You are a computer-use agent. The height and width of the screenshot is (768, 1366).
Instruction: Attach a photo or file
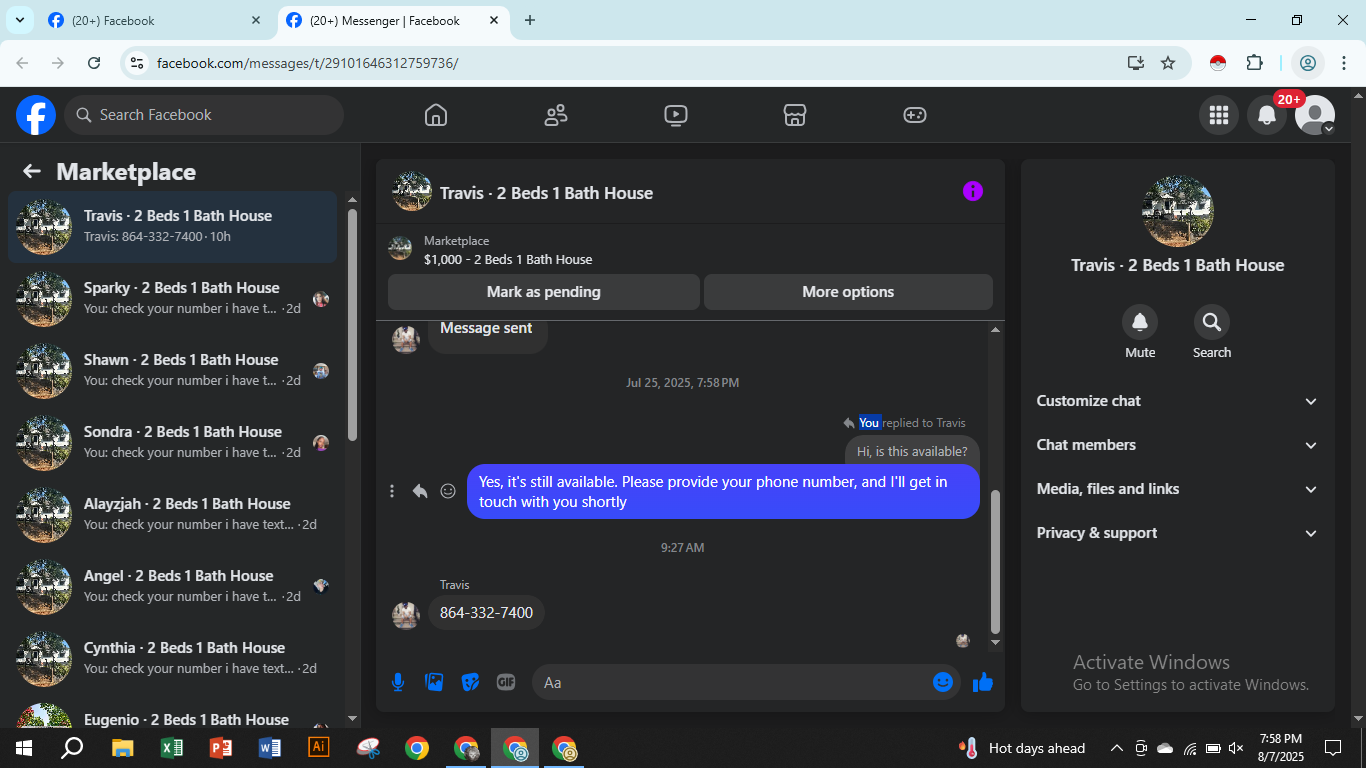(434, 682)
